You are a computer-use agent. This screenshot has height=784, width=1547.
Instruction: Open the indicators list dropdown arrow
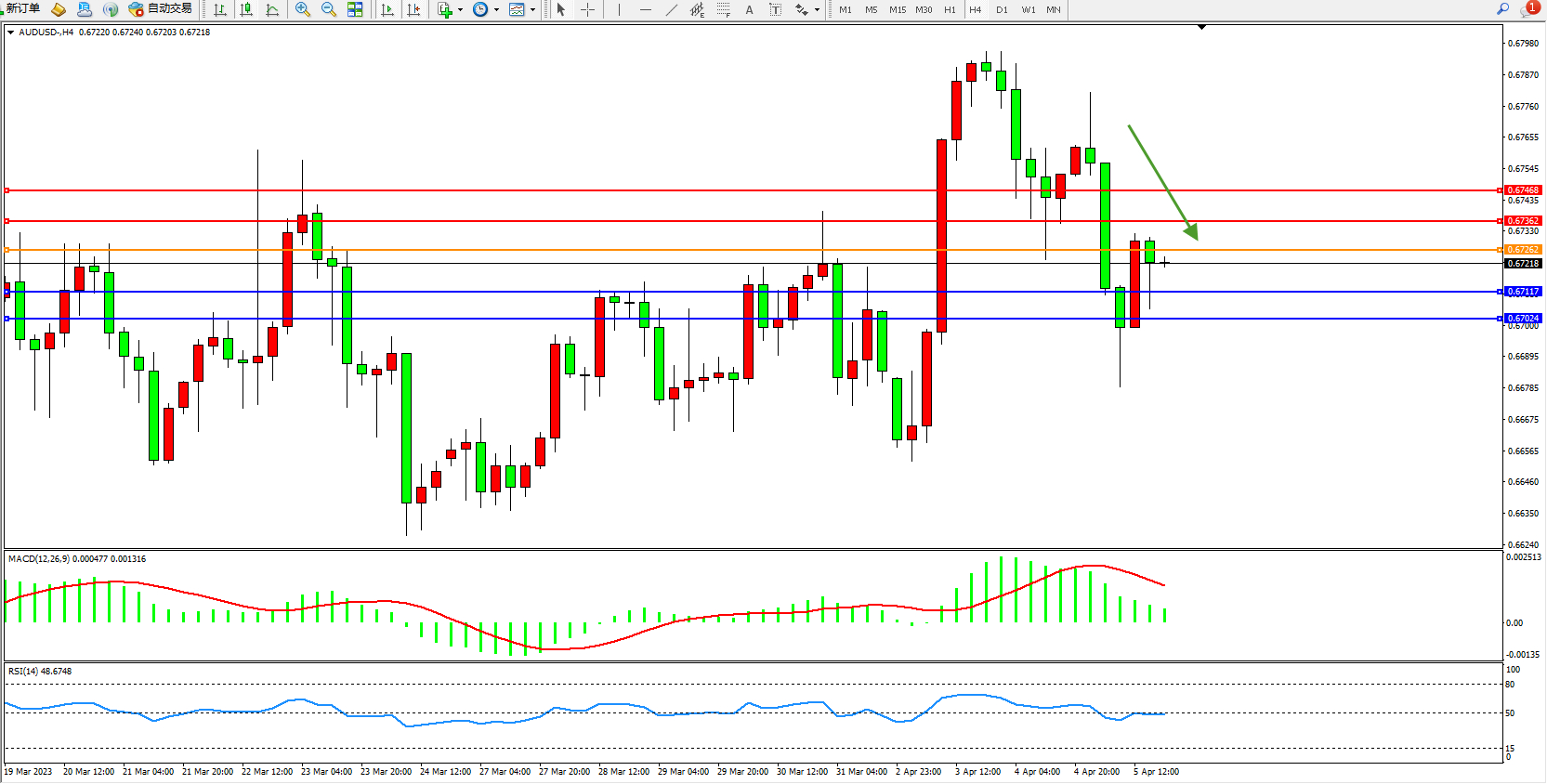460,10
